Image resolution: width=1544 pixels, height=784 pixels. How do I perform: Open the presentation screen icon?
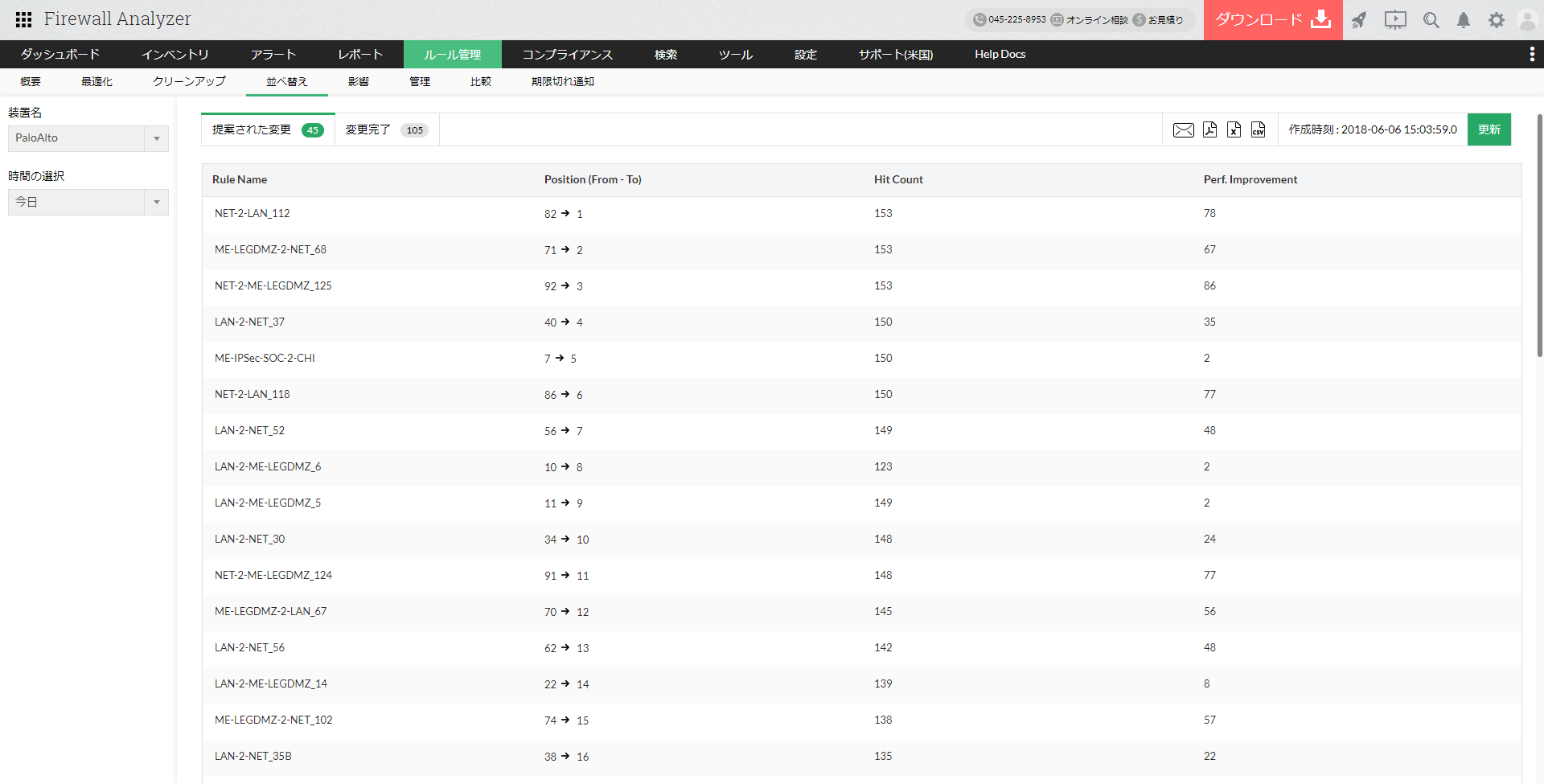(1395, 19)
